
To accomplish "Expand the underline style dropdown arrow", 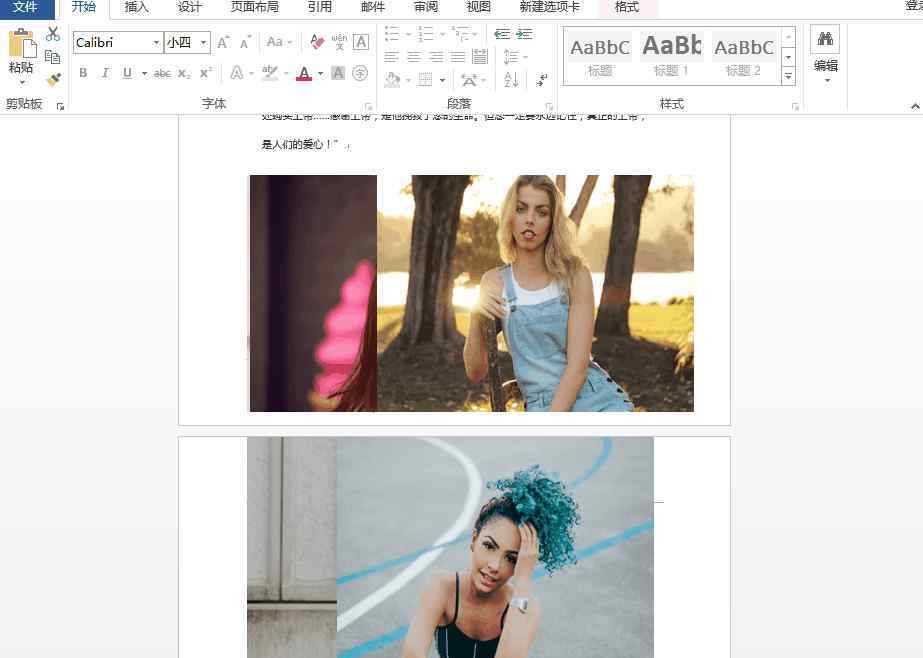I will [144, 74].
